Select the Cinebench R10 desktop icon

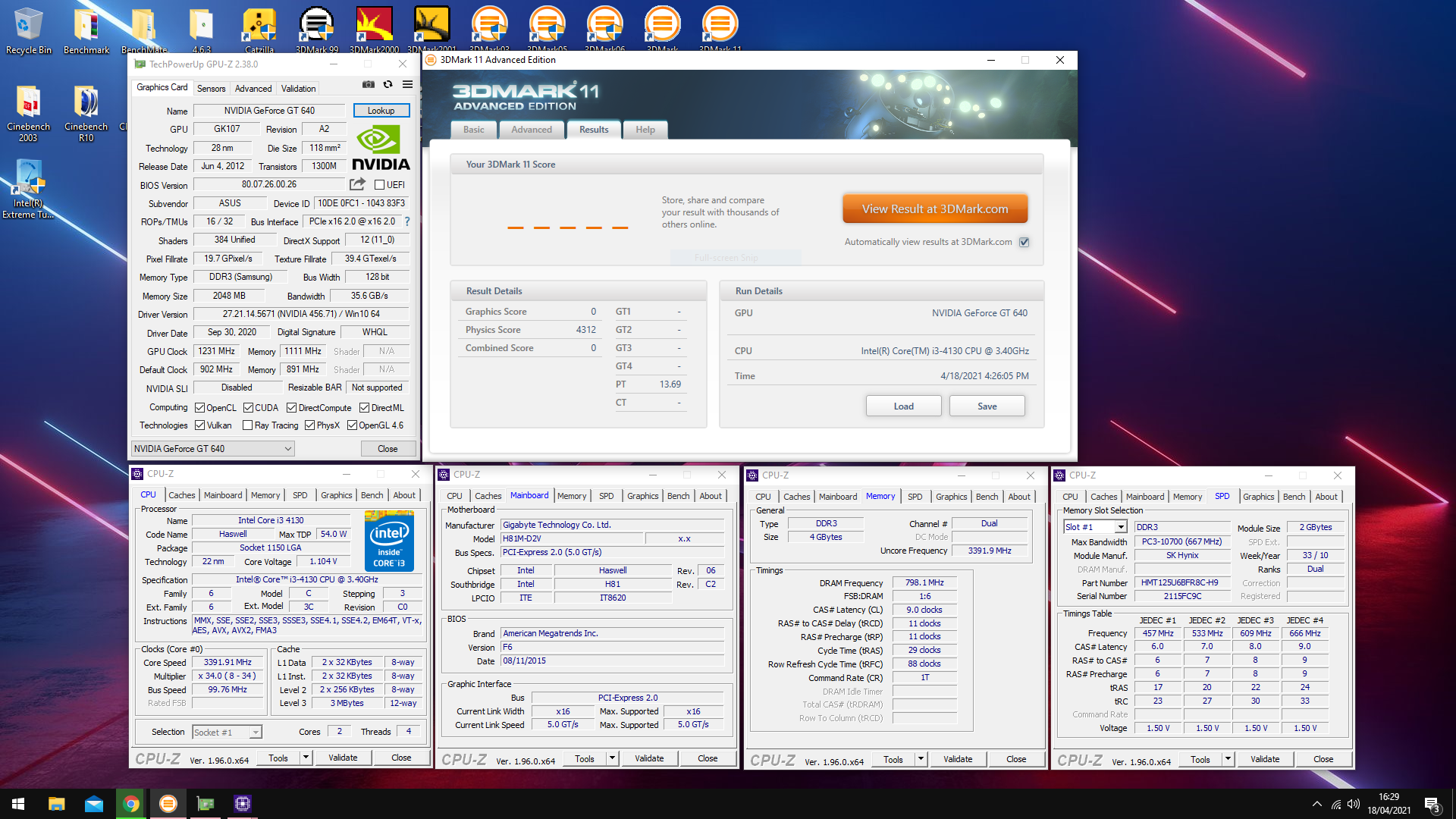pyautogui.click(x=86, y=113)
